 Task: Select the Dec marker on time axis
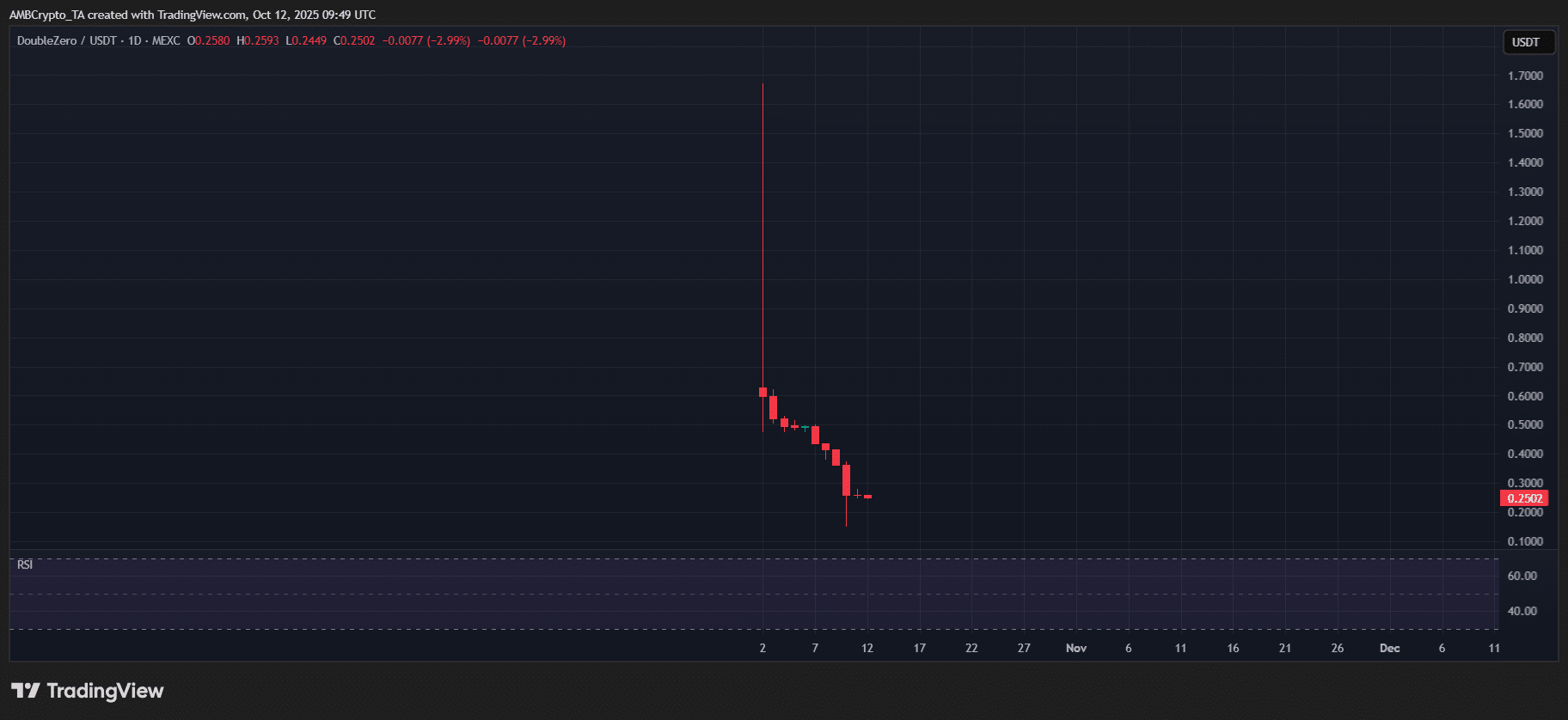tap(1389, 648)
